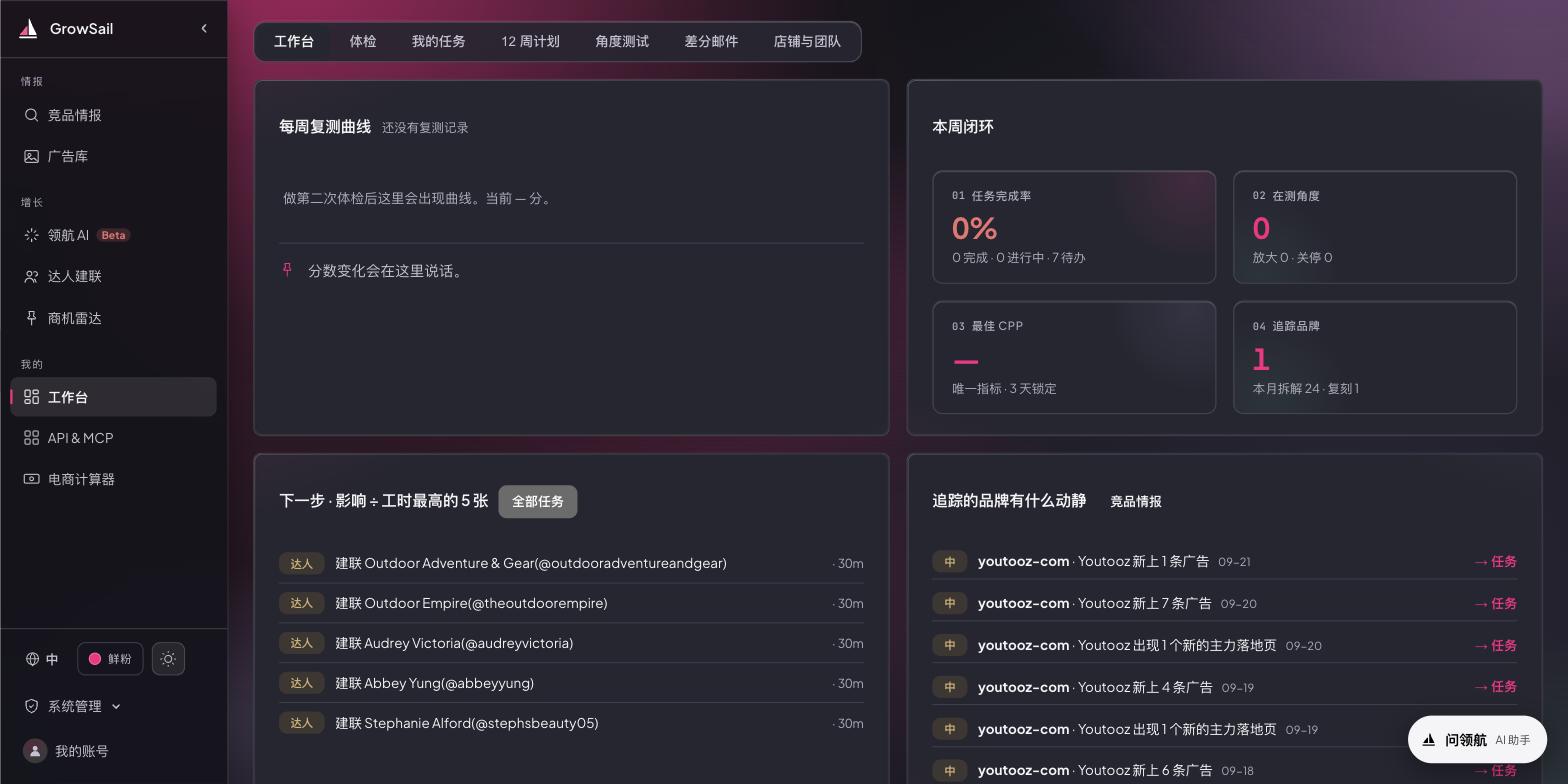
Task: Open the 店铺与团队 tab
Action: 807,42
